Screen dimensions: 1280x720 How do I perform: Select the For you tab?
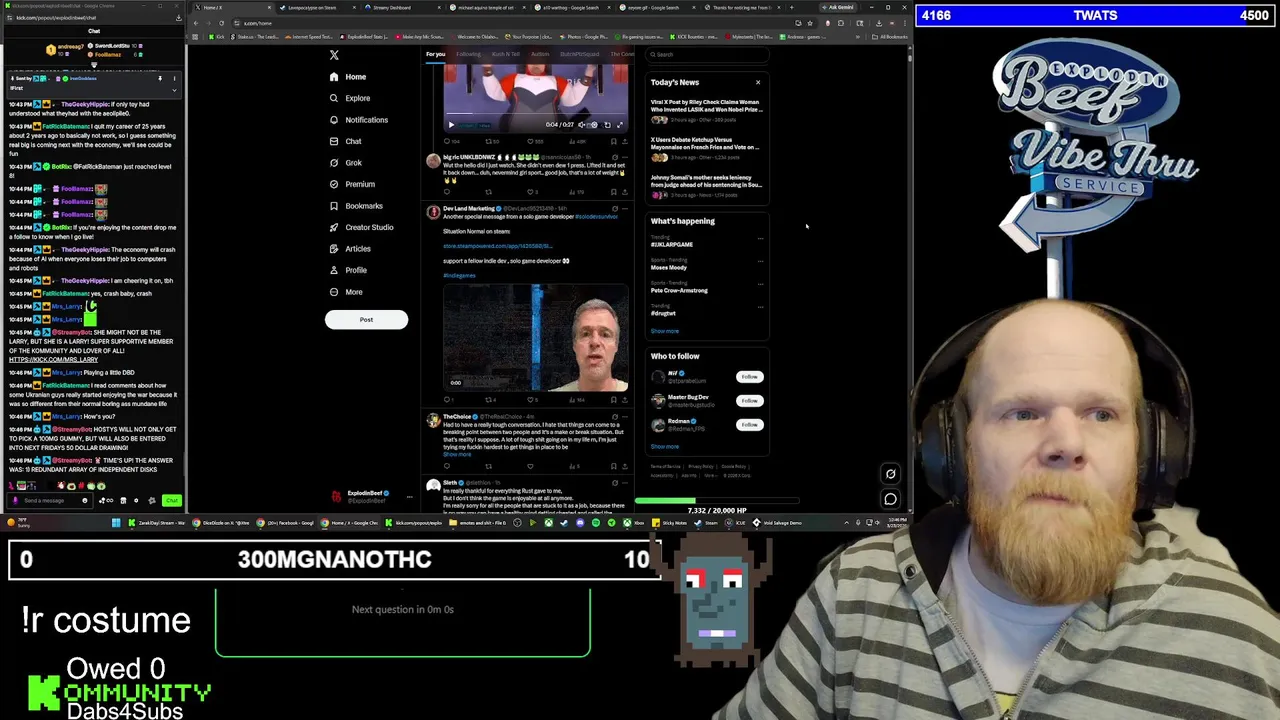click(435, 54)
